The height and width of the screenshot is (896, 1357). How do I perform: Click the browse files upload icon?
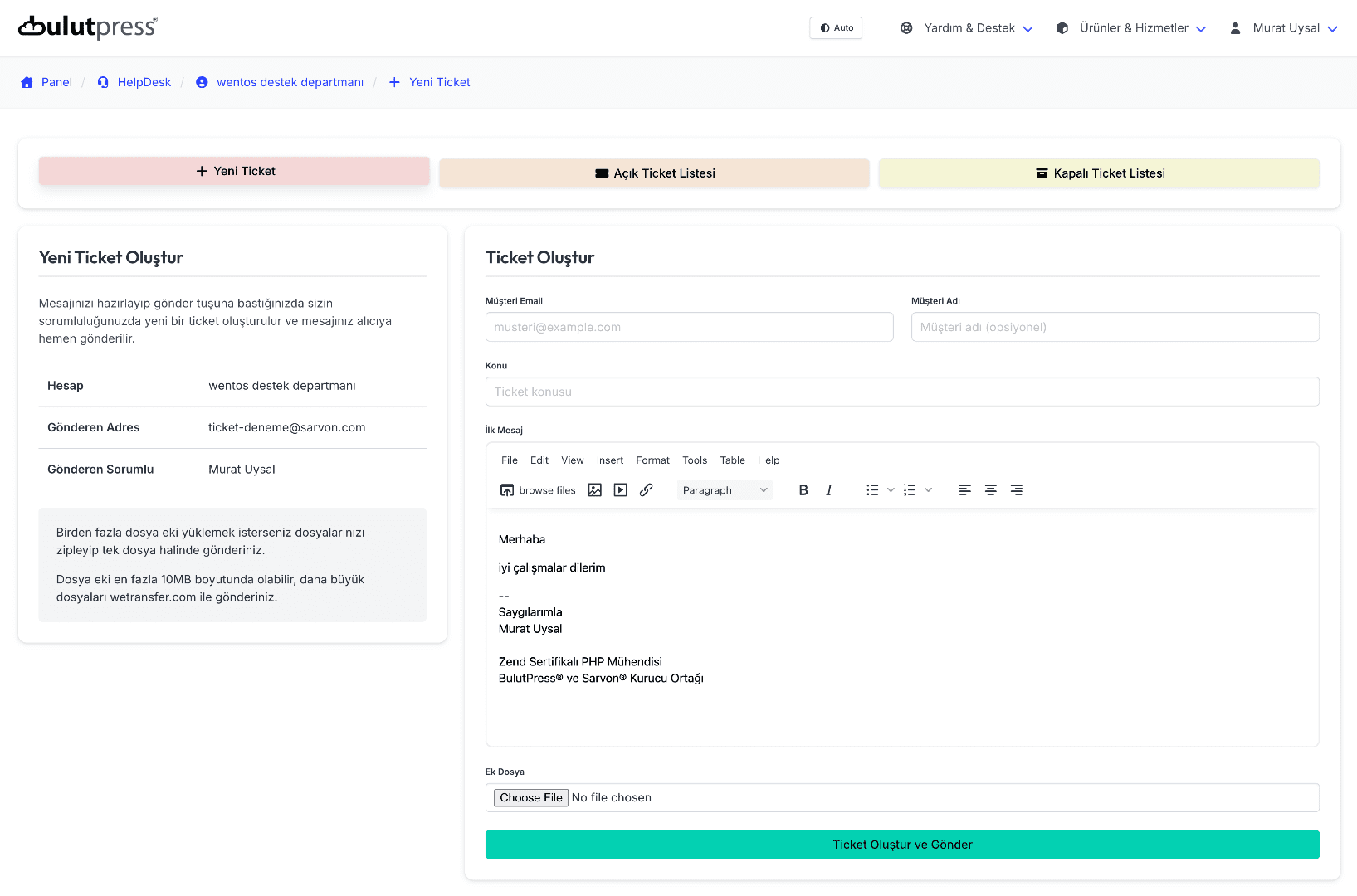coord(506,489)
